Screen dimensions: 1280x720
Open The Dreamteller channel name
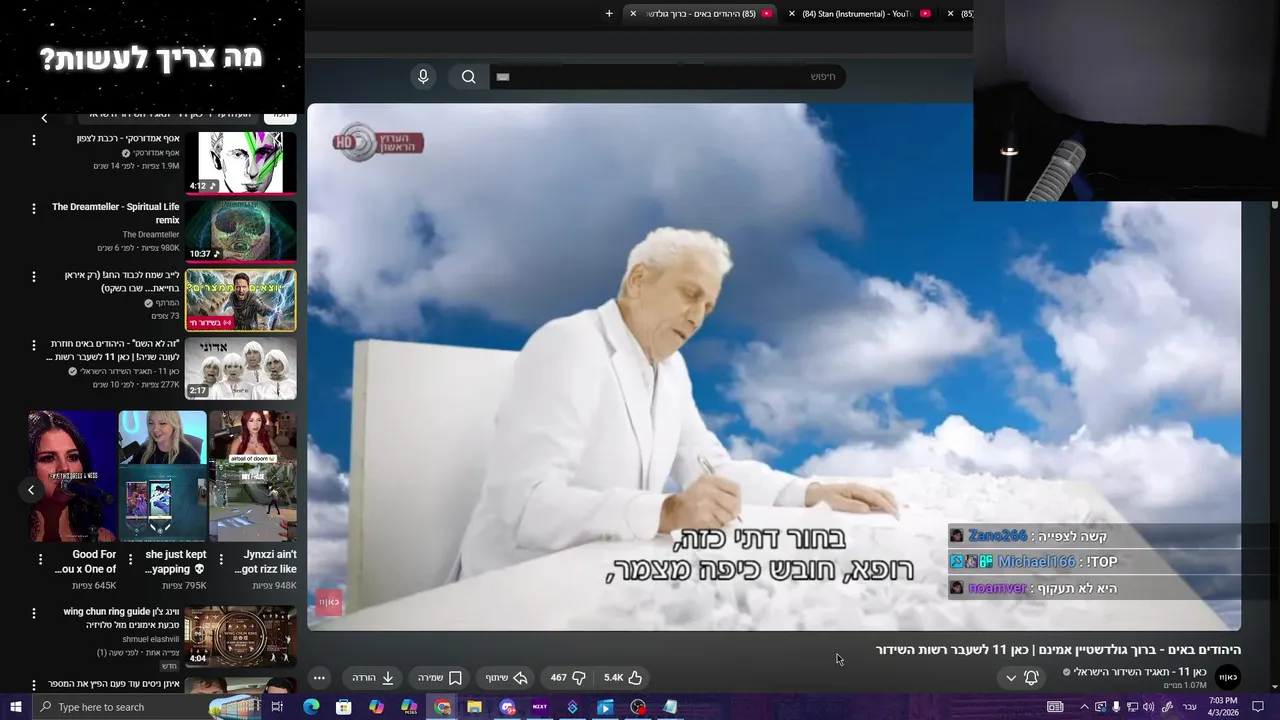click(x=151, y=235)
